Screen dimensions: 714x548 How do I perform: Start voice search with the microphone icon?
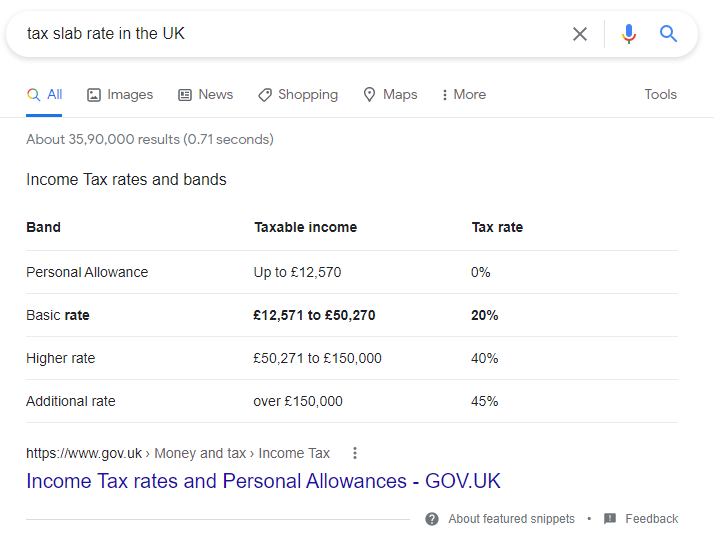coord(629,34)
